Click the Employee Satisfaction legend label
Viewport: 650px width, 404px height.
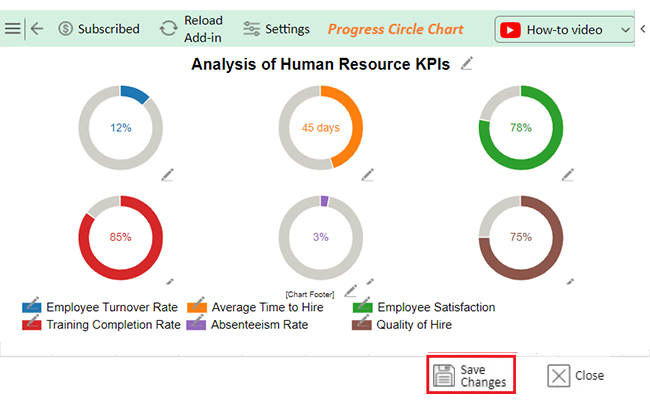[436, 307]
